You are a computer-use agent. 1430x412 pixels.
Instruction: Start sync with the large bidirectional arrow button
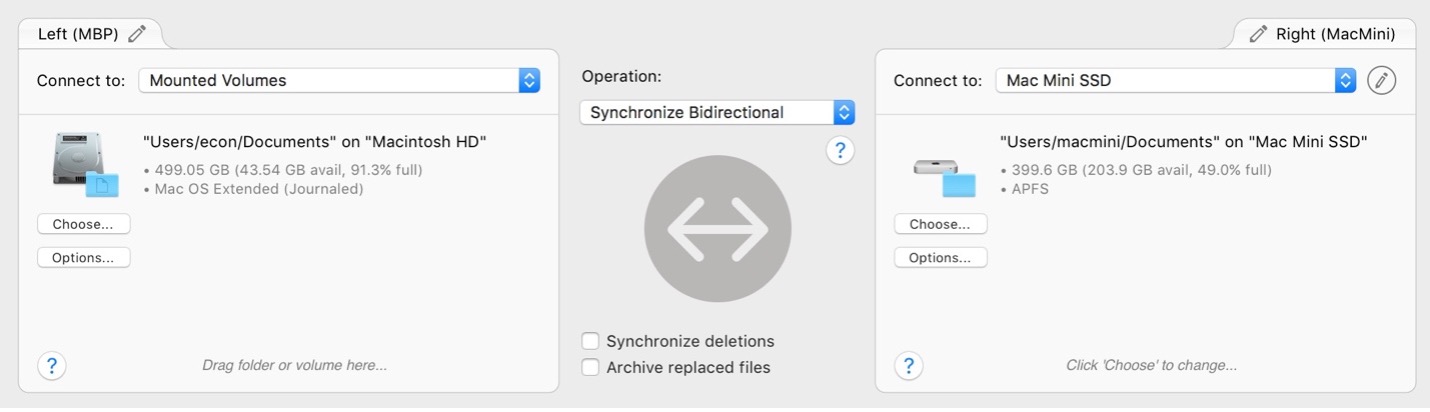point(718,229)
